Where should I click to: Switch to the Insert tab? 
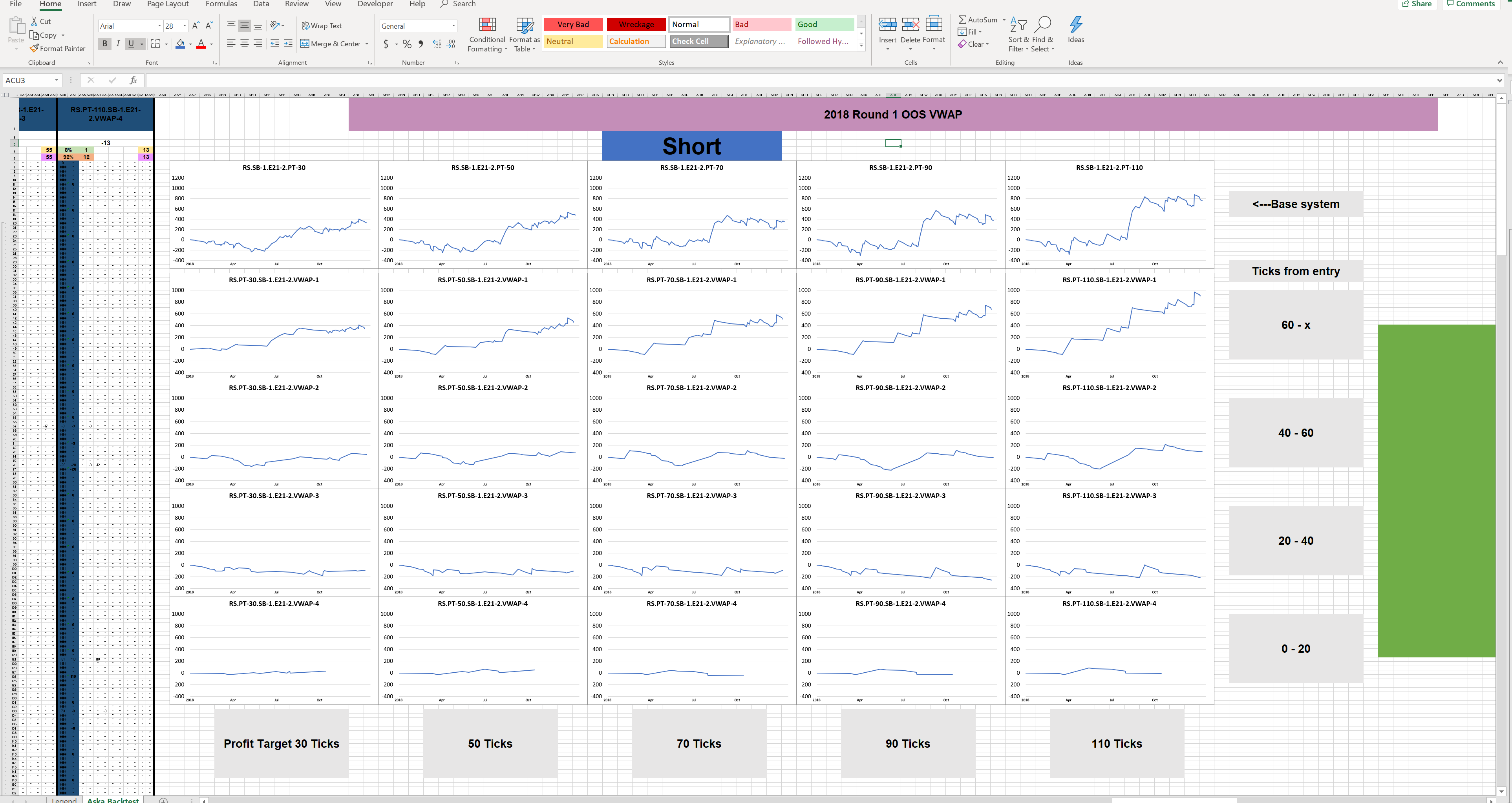(x=87, y=4)
